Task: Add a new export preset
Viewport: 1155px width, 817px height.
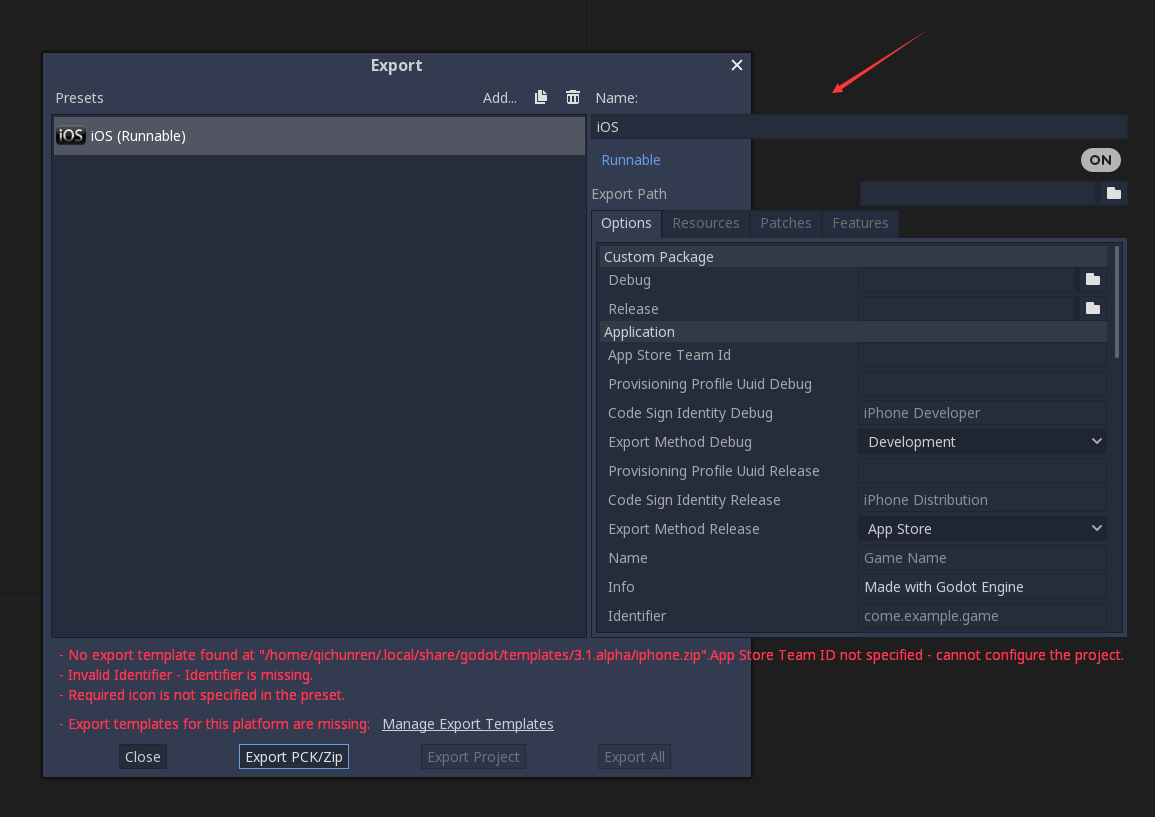Action: point(499,97)
